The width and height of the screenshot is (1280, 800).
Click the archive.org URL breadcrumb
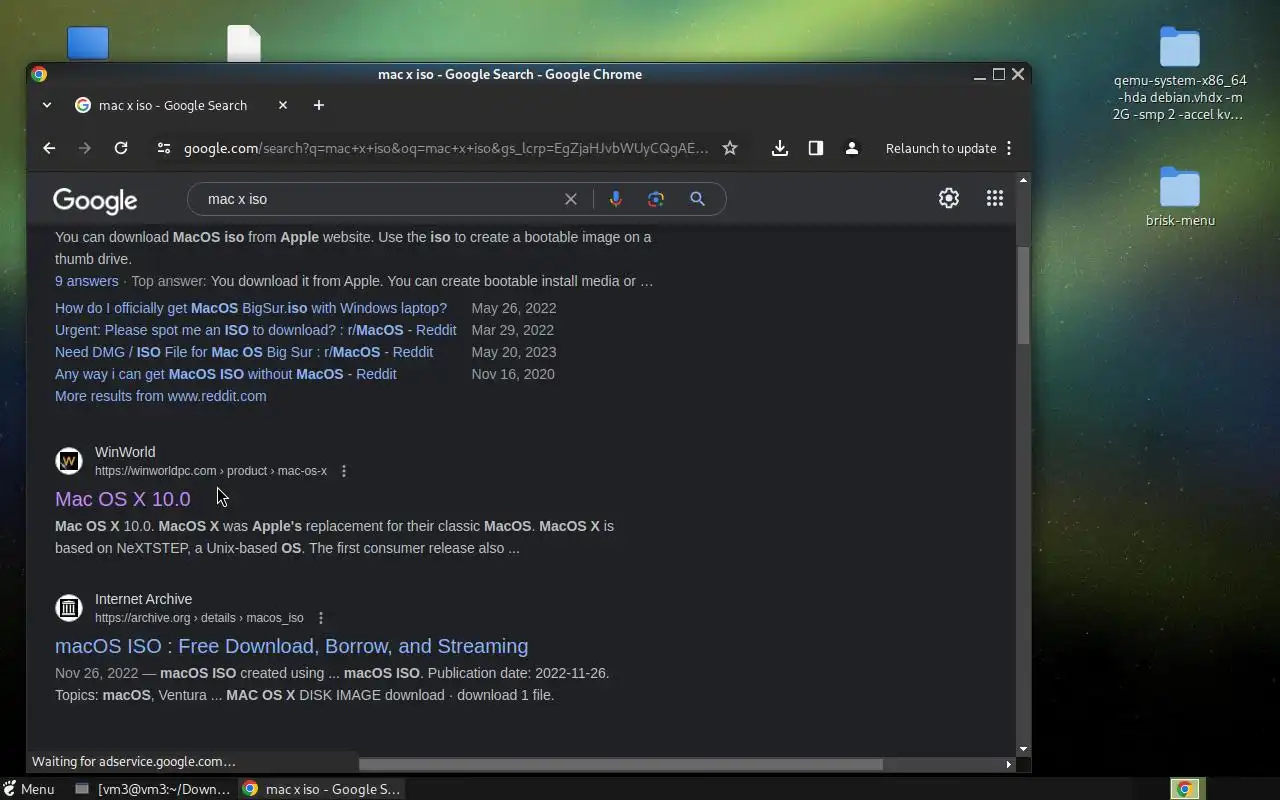(x=199, y=618)
